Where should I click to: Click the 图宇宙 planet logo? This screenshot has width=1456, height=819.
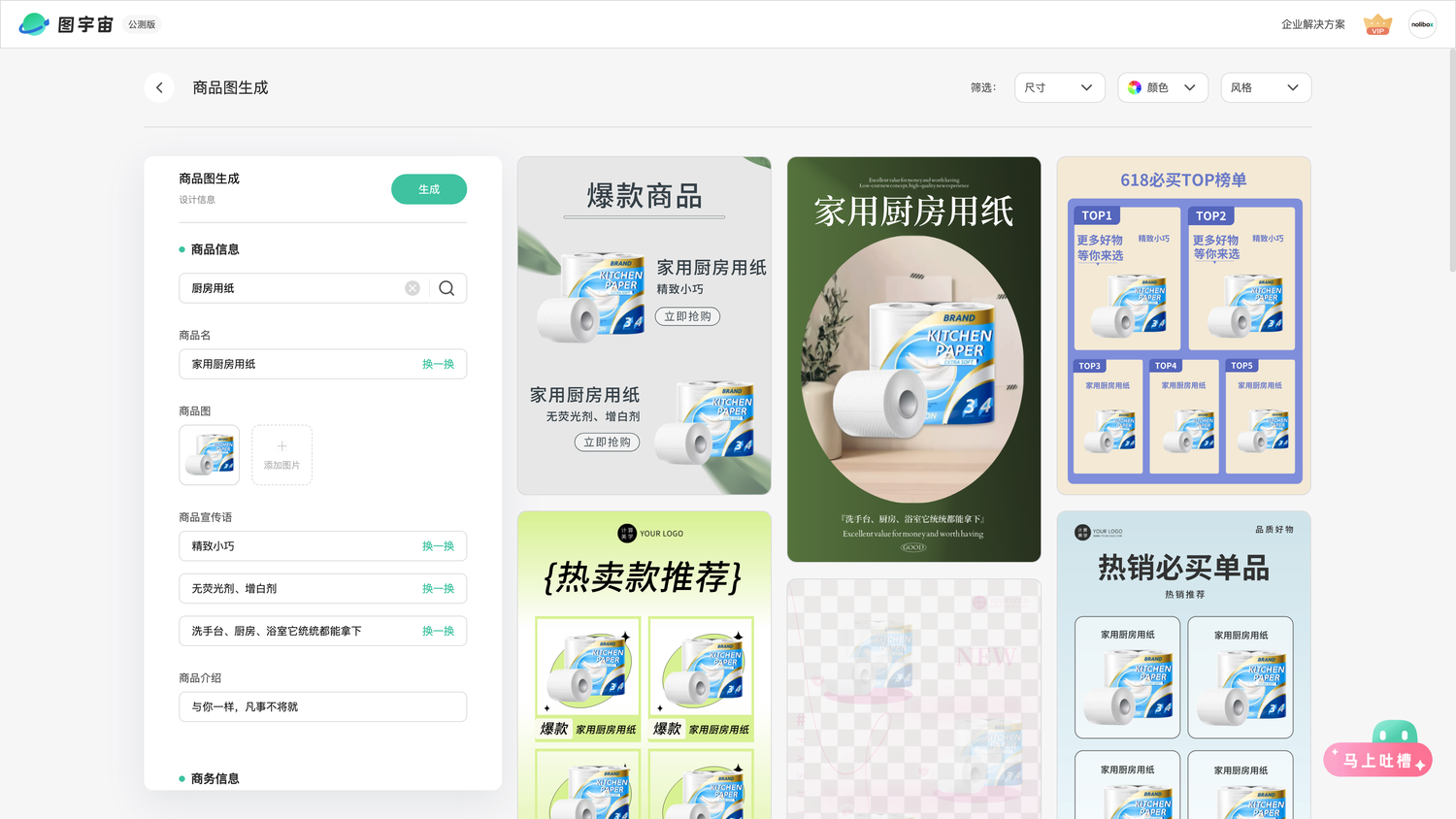(x=34, y=24)
